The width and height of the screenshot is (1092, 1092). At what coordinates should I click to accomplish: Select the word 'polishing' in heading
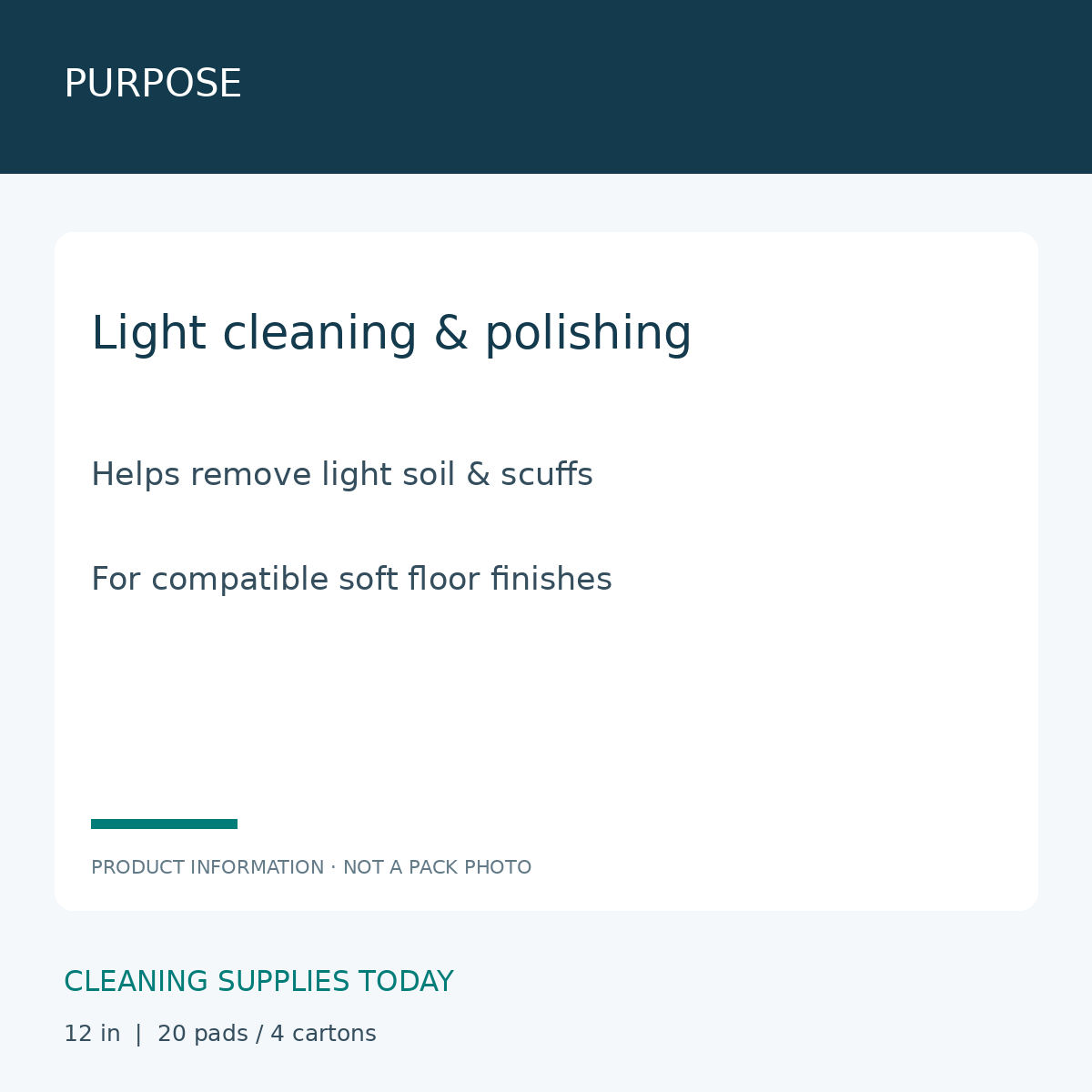click(x=588, y=333)
